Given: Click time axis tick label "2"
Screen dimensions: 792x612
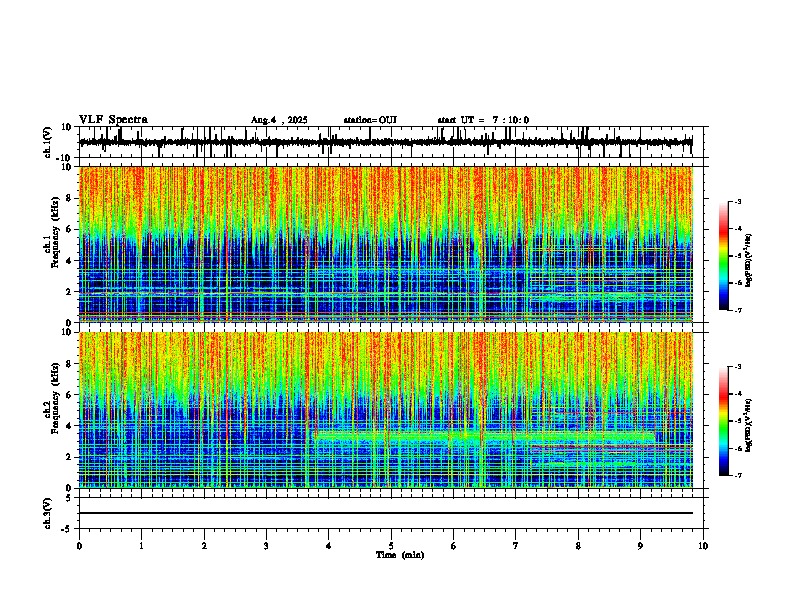Looking at the screenshot, I should click(x=204, y=546).
